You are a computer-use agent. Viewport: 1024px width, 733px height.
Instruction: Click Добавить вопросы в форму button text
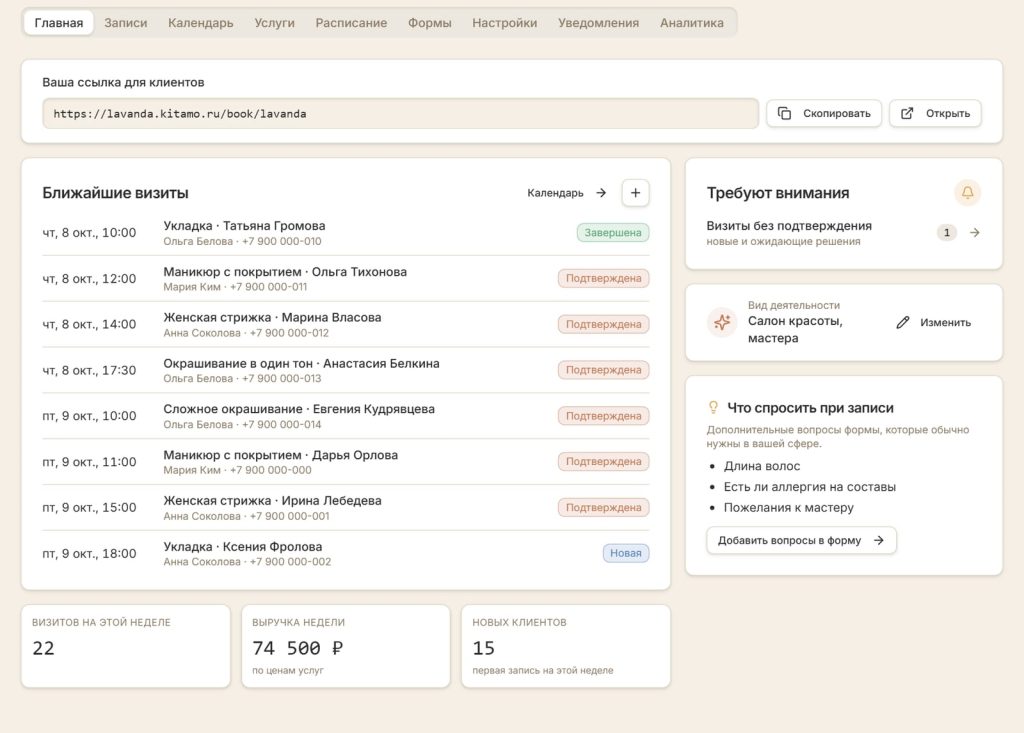tap(790, 540)
